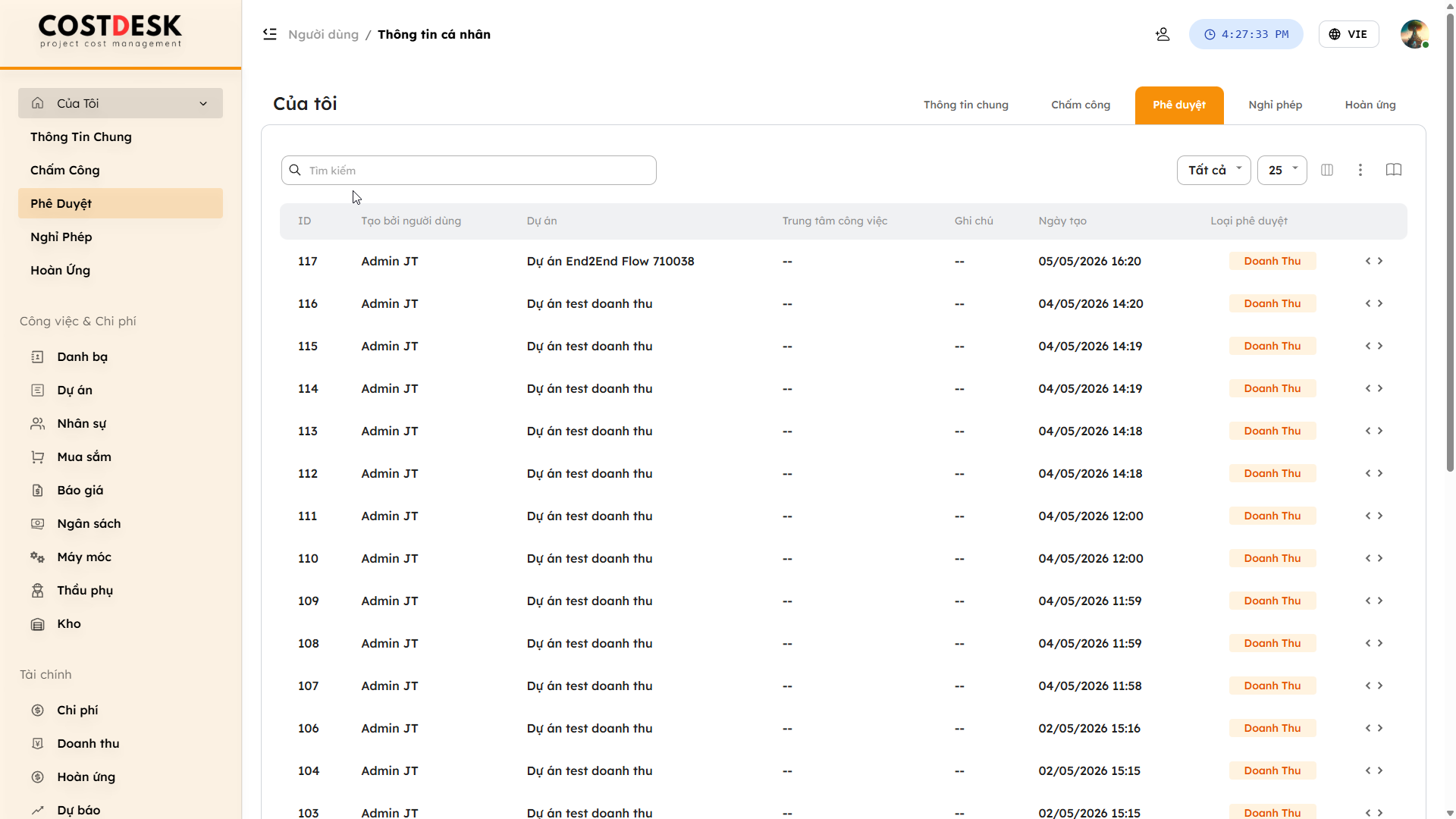1456x819 pixels.
Task: Open the 25 rows-per-page dropdown
Action: [x=1282, y=170]
